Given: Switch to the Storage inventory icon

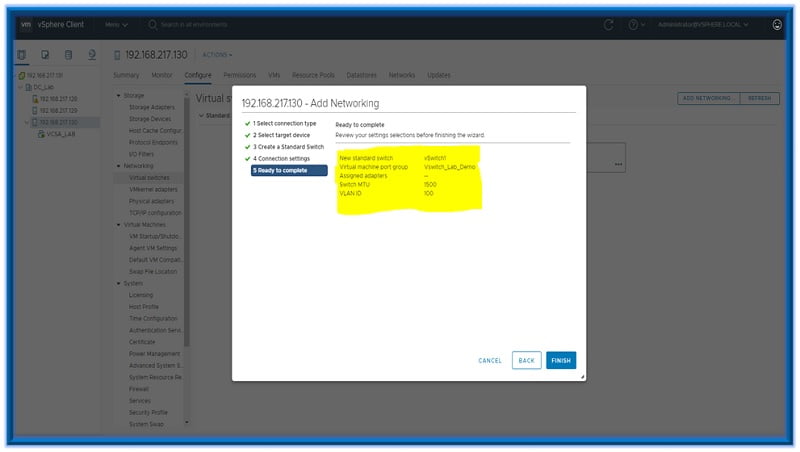Looking at the screenshot, I should coord(68,54).
